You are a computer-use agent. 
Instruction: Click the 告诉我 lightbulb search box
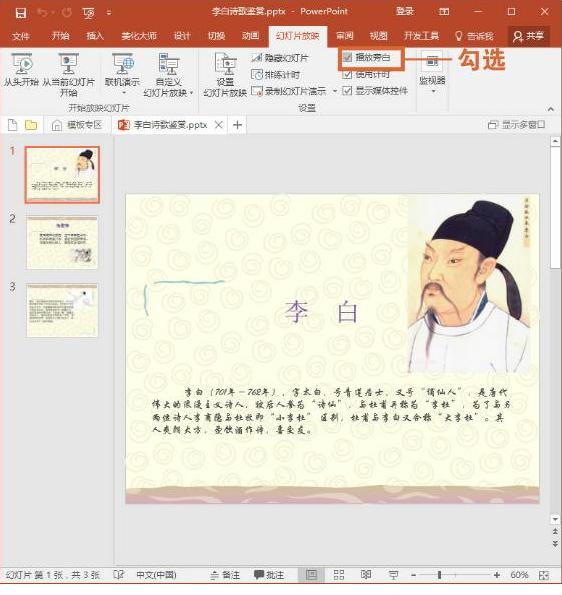[x=474, y=36]
